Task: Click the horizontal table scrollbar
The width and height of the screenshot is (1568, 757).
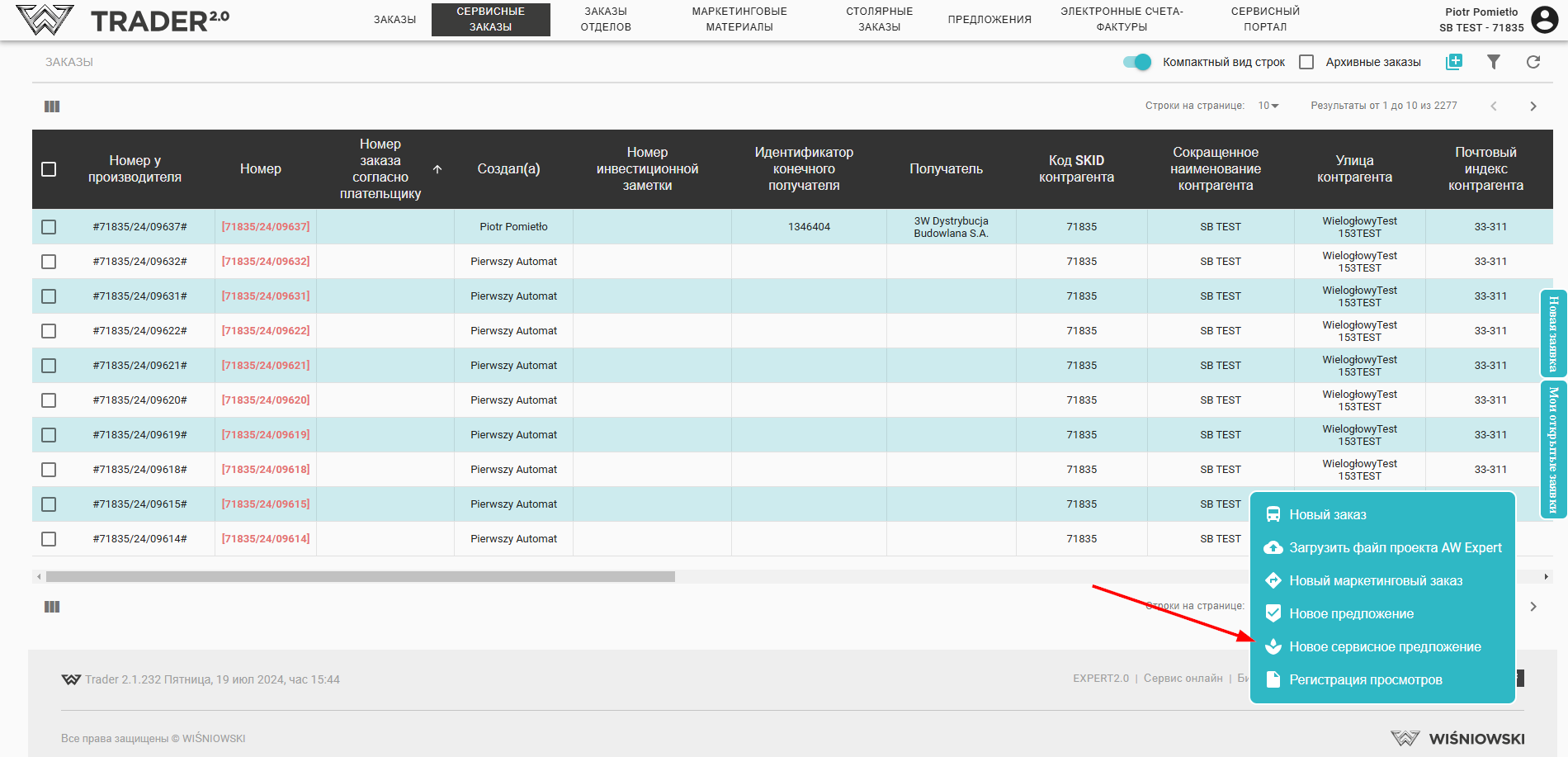Action: click(360, 577)
